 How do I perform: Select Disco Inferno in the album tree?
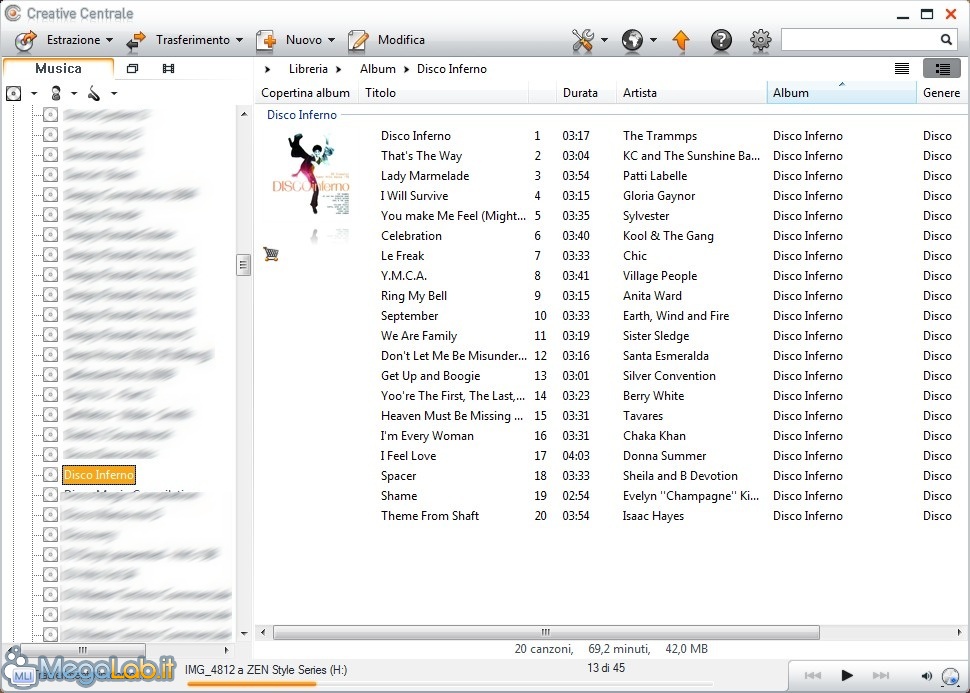coord(99,475)
